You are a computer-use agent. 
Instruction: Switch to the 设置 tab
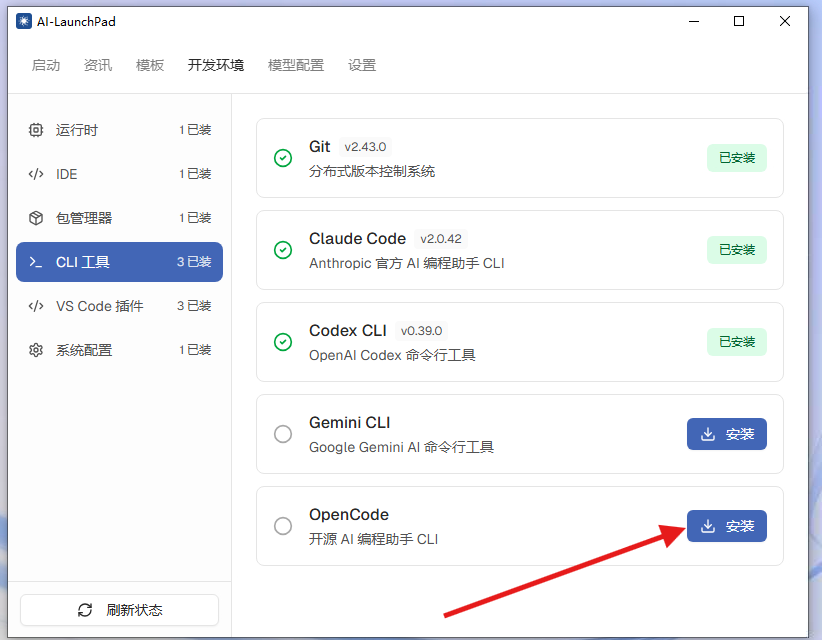point(362,65)
